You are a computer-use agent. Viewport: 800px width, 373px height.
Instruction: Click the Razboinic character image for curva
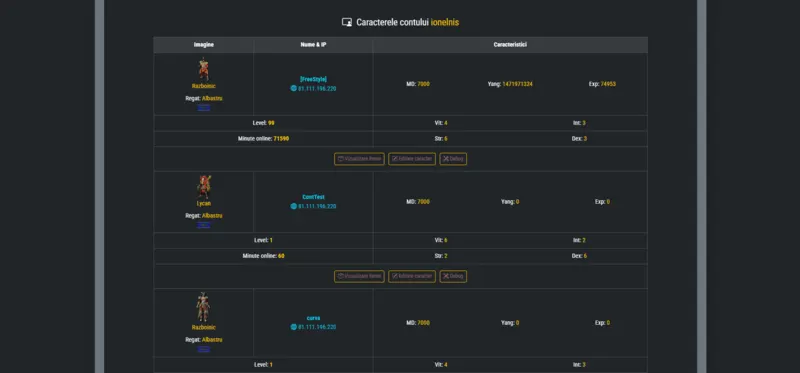(204, 307)
